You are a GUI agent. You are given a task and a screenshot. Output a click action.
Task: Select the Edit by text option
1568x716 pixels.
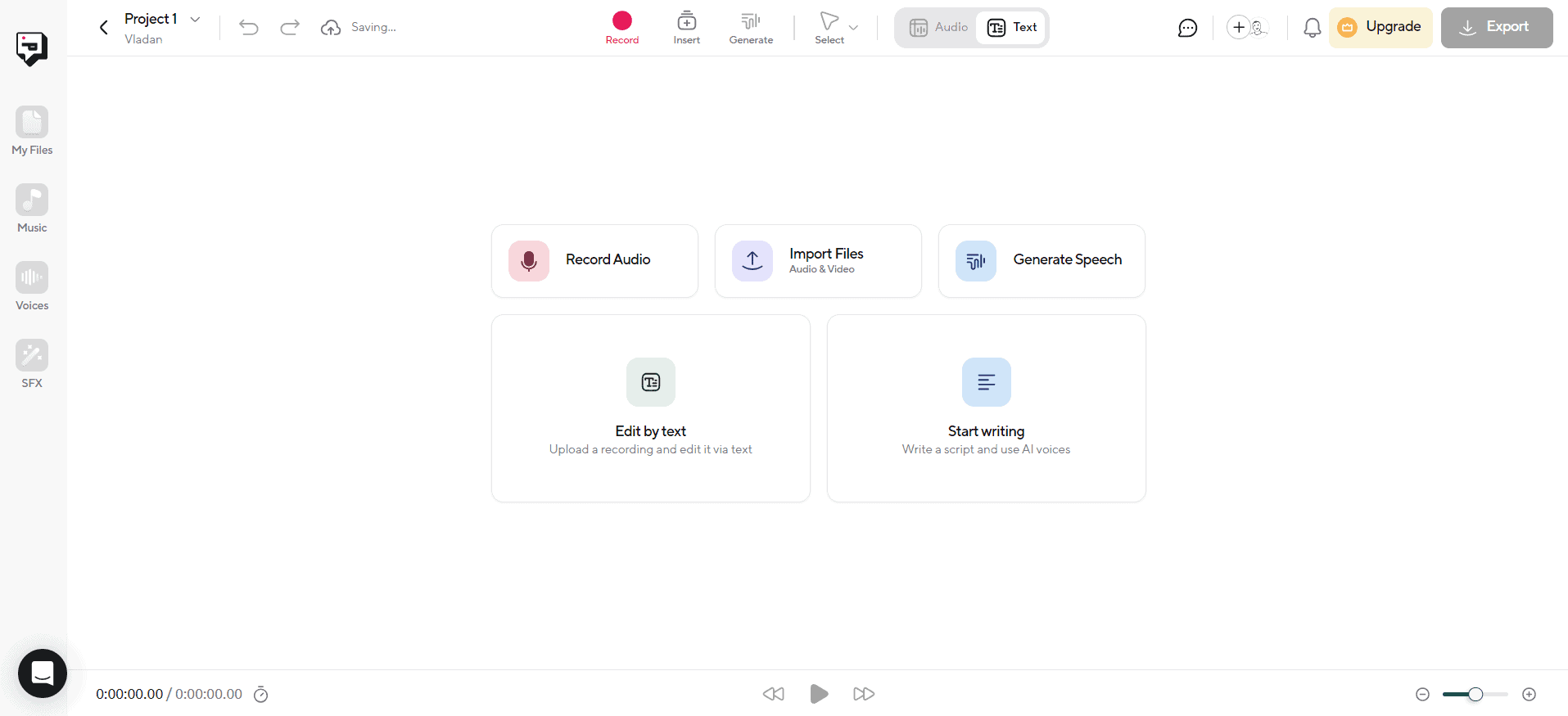(x=651, y=408)
